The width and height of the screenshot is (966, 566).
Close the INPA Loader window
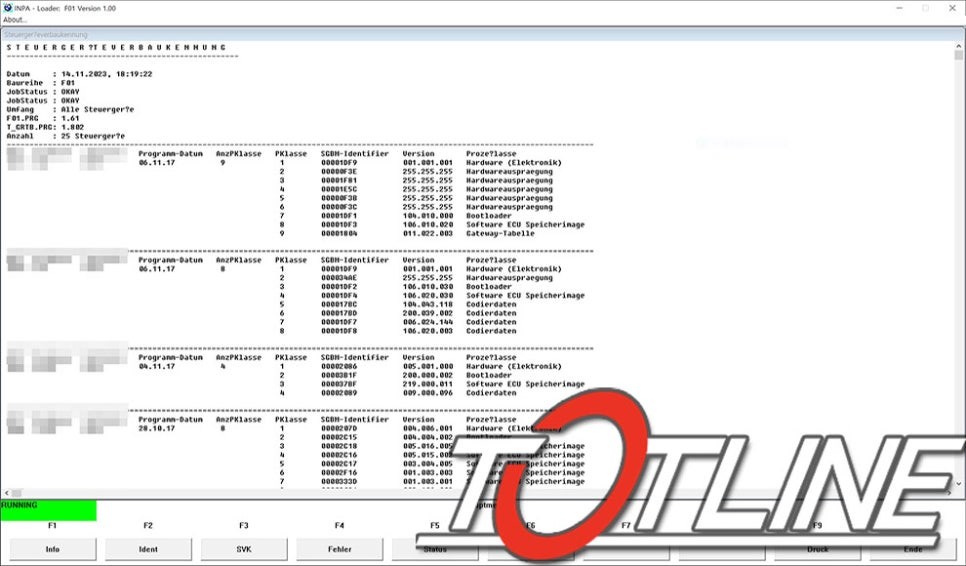point(952,8)
